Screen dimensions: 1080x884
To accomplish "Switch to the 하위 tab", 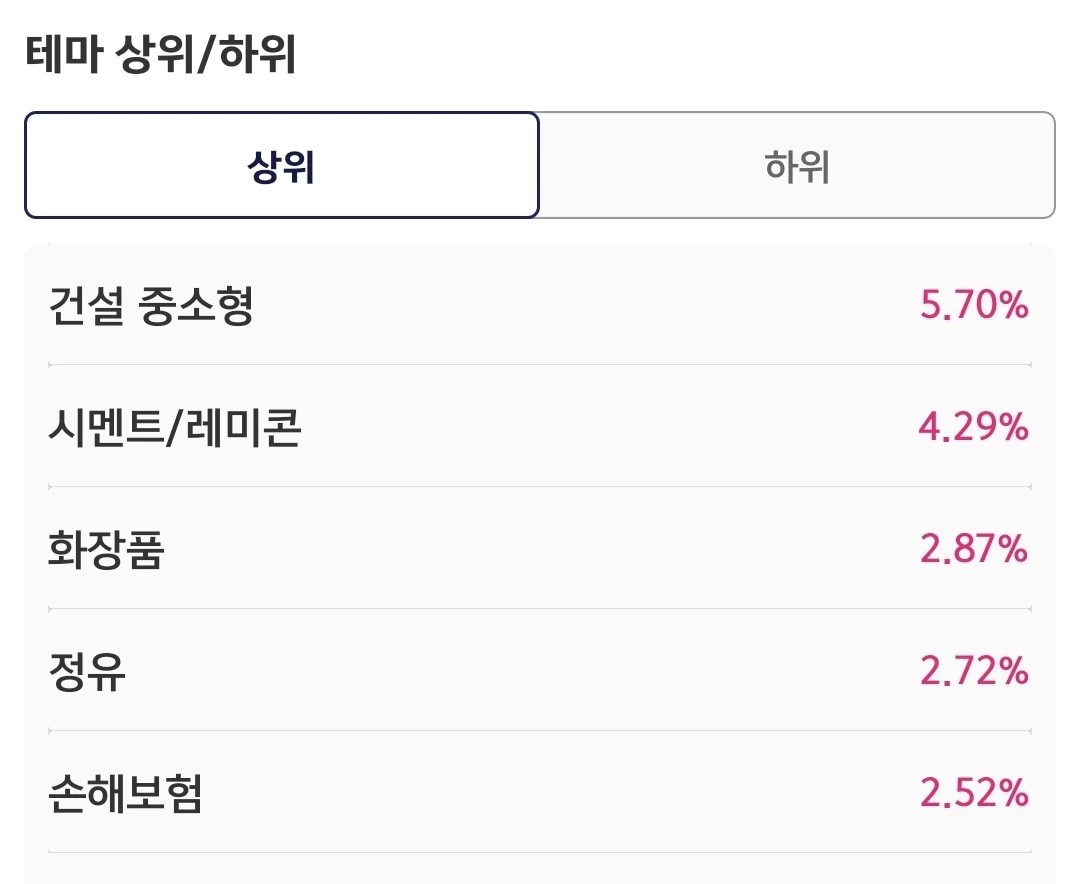I will pos(797,165).
